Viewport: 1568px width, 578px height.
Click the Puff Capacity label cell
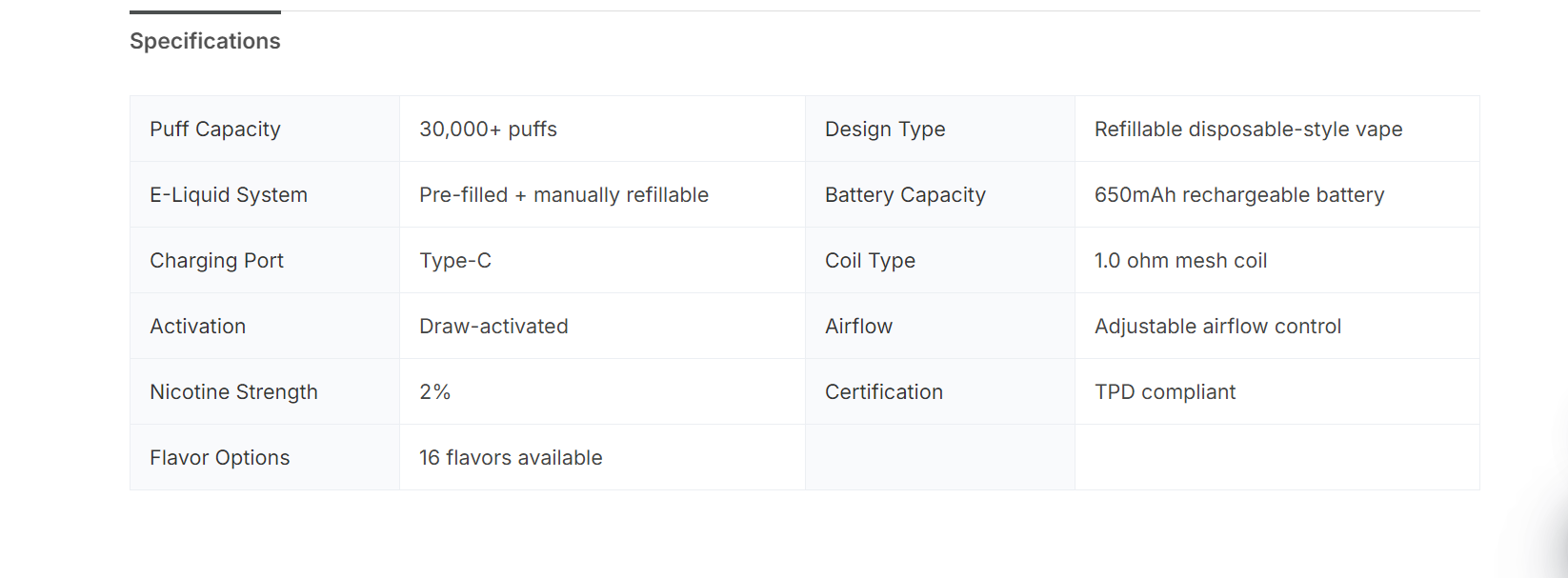coord(215,130)
